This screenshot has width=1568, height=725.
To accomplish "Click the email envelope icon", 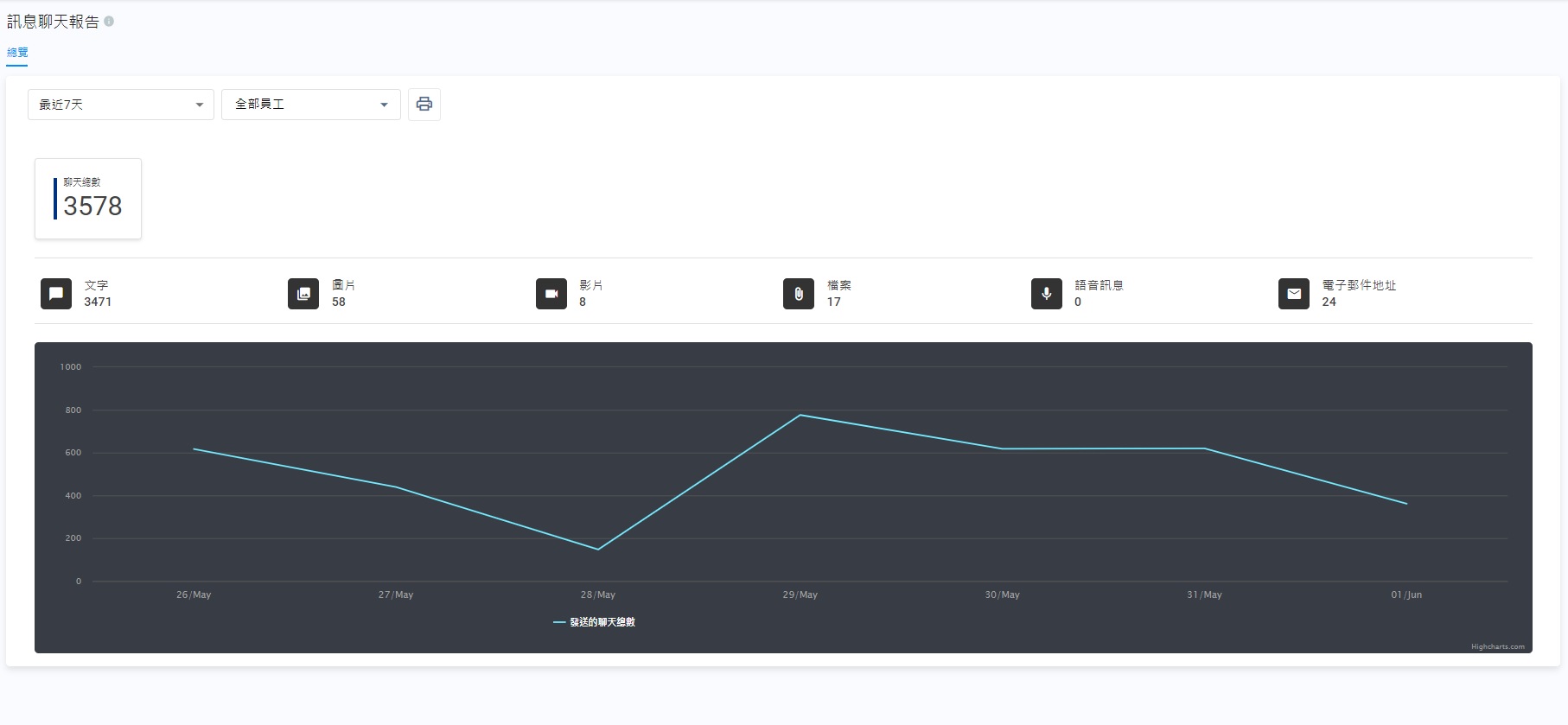I will (x=1294, y=294).
